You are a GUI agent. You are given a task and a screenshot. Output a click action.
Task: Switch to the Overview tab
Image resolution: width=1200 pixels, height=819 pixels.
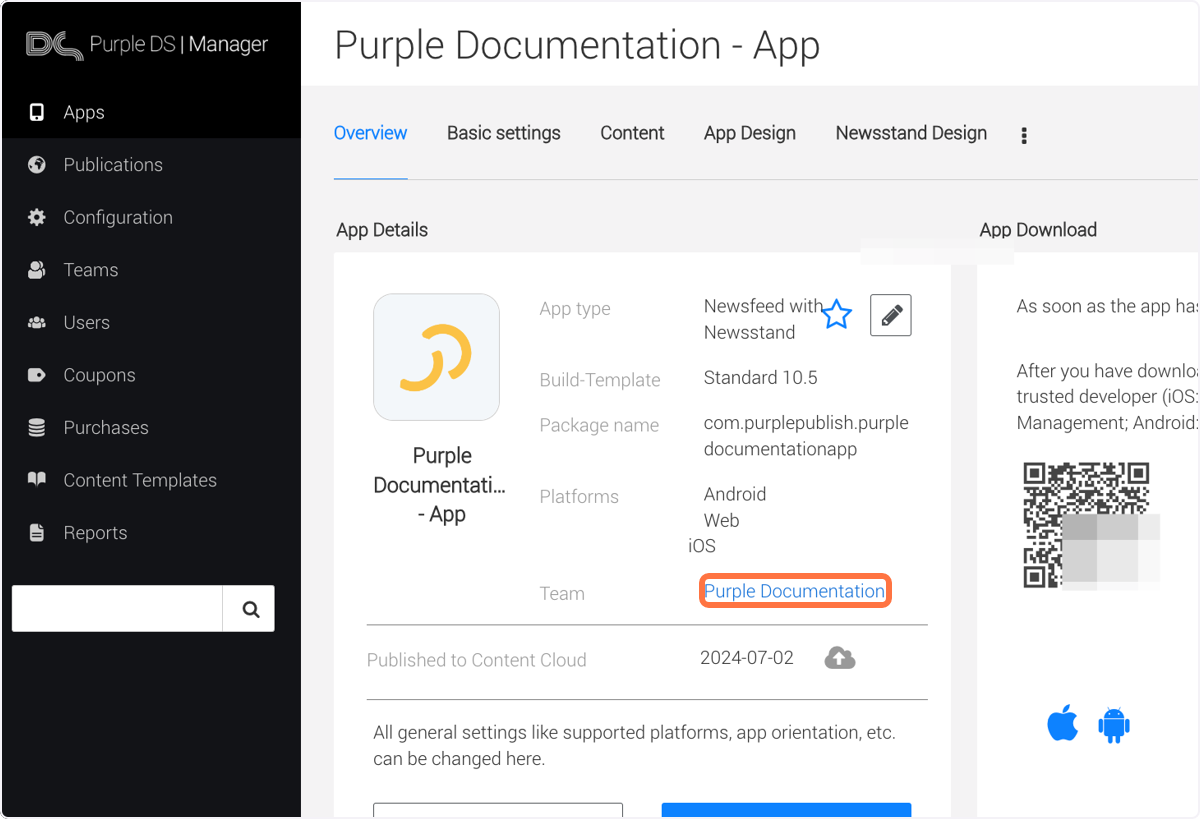370,133
